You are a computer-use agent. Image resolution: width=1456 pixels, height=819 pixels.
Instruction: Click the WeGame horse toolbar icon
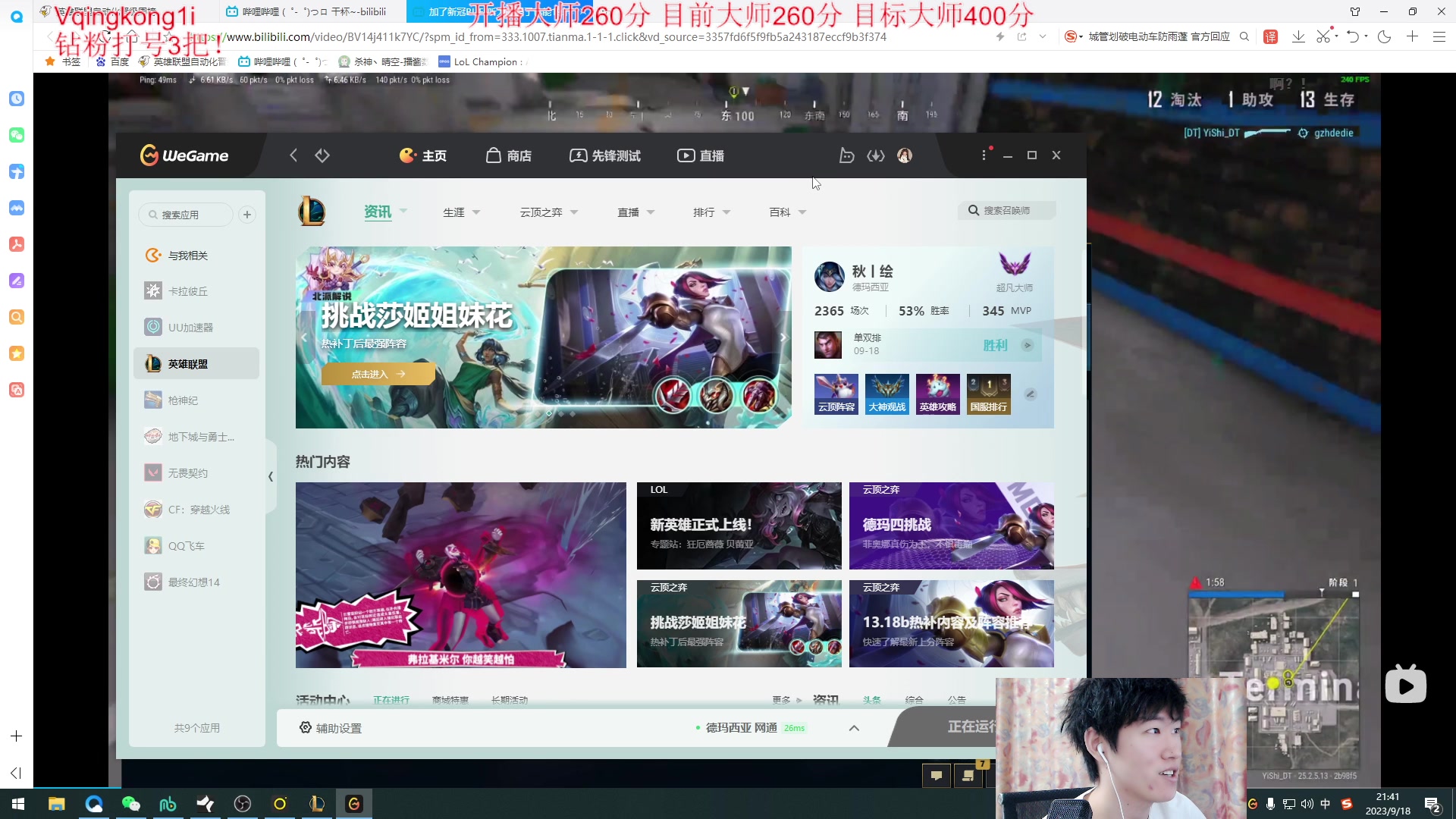click(x=846, y=155)
